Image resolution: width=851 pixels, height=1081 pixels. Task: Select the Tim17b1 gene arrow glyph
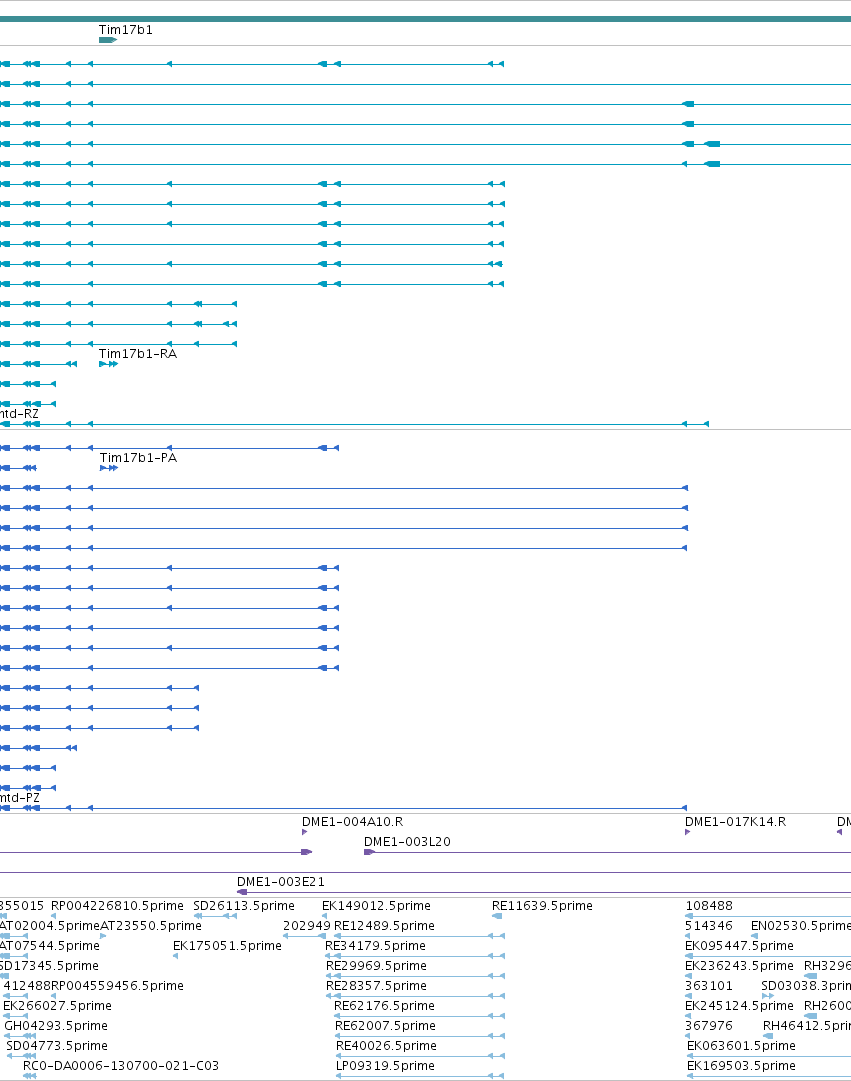click(108, 40)
